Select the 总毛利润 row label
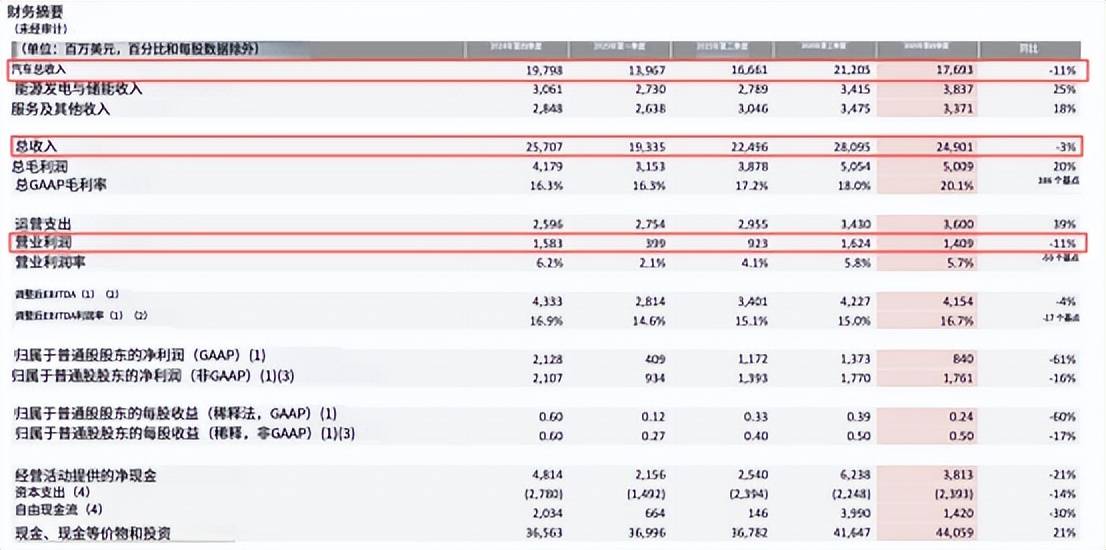 (41, 165)
